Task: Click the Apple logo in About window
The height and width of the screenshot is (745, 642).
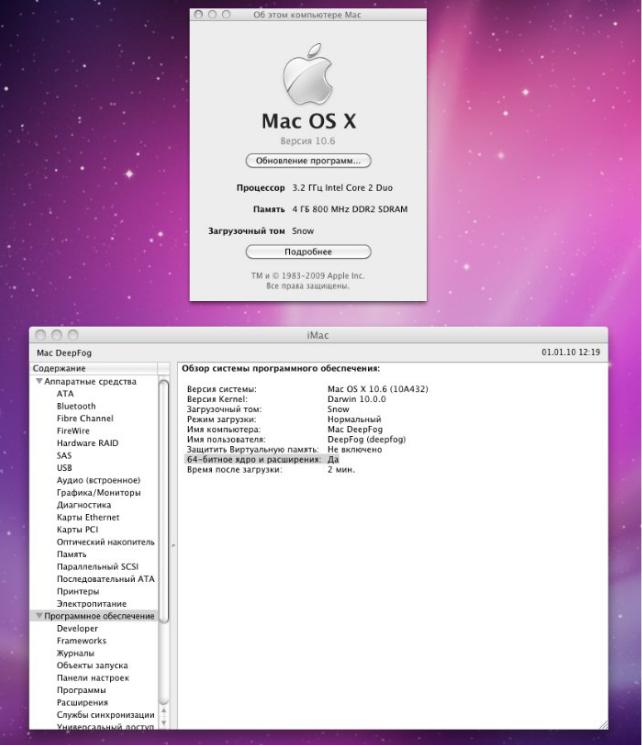Action: (x=307, y=74)
